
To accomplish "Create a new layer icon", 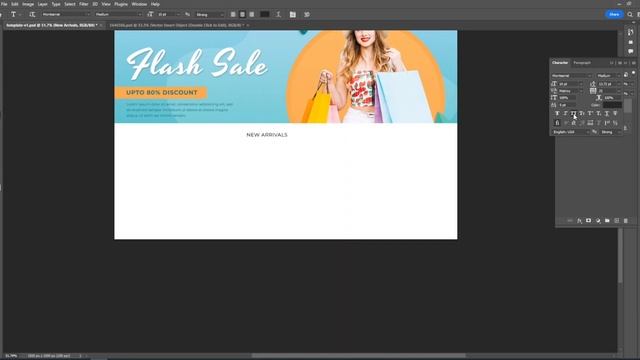I will 617,221.
